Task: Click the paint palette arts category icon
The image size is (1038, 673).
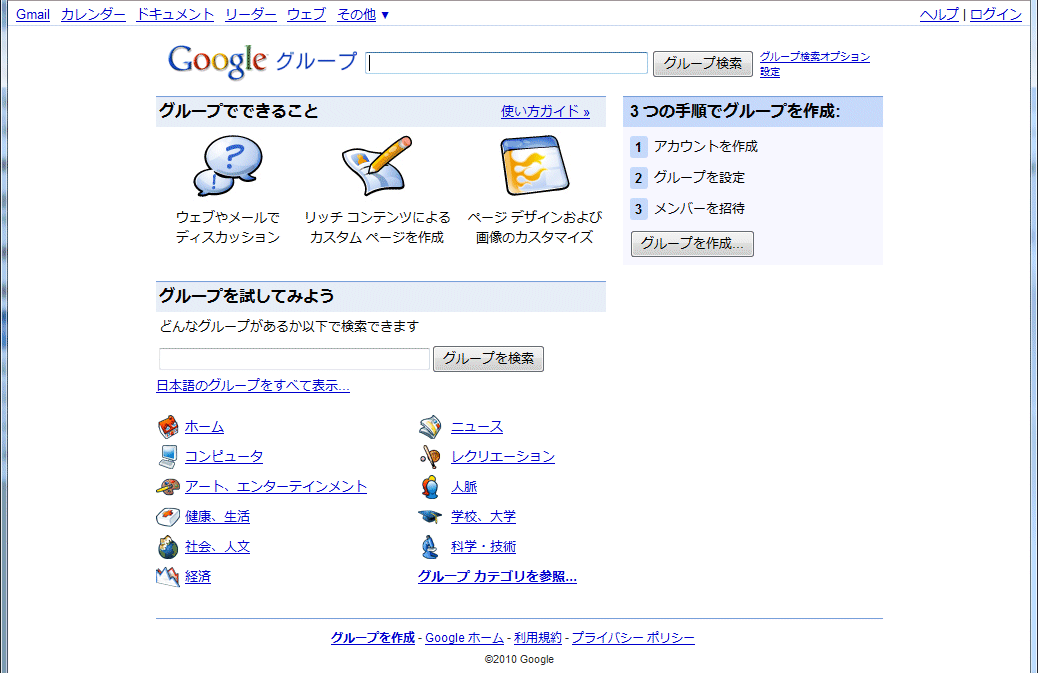Action: point(168,487)
